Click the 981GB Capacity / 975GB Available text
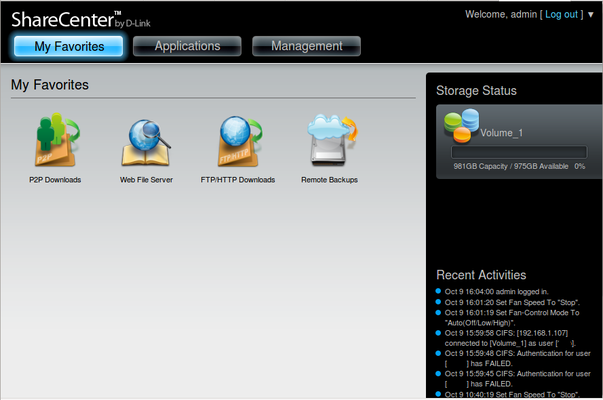 511,166
